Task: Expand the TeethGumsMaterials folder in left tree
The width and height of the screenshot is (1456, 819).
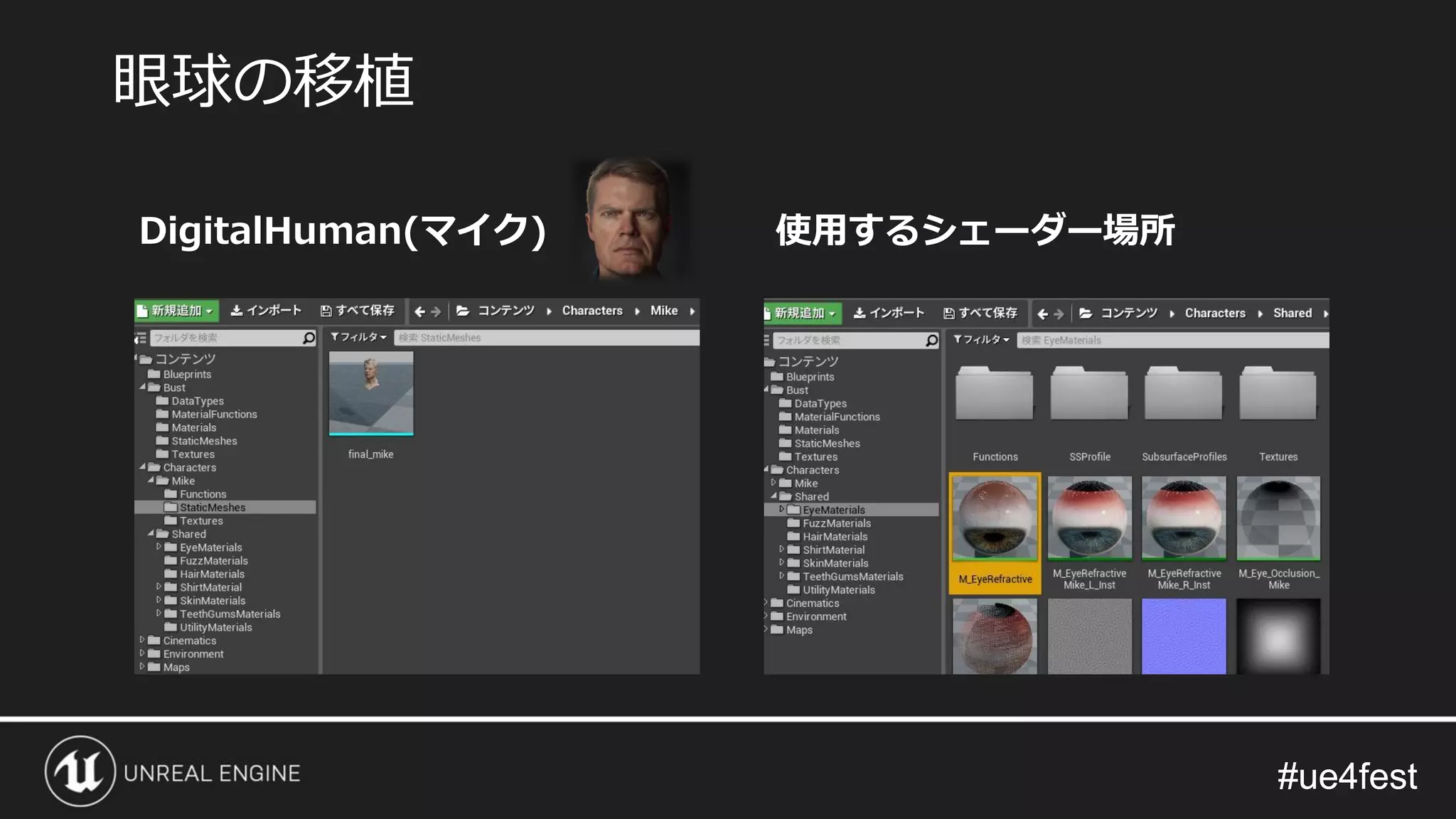Action: coord(159,614)
